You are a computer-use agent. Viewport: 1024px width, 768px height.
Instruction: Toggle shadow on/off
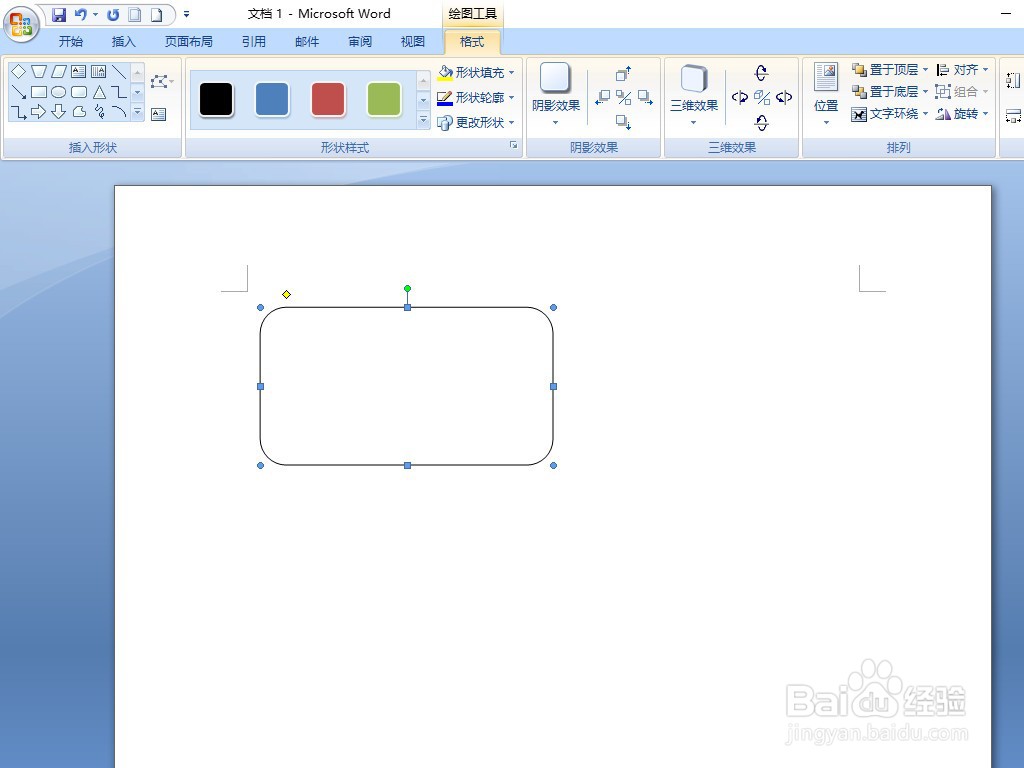(624, 97)
